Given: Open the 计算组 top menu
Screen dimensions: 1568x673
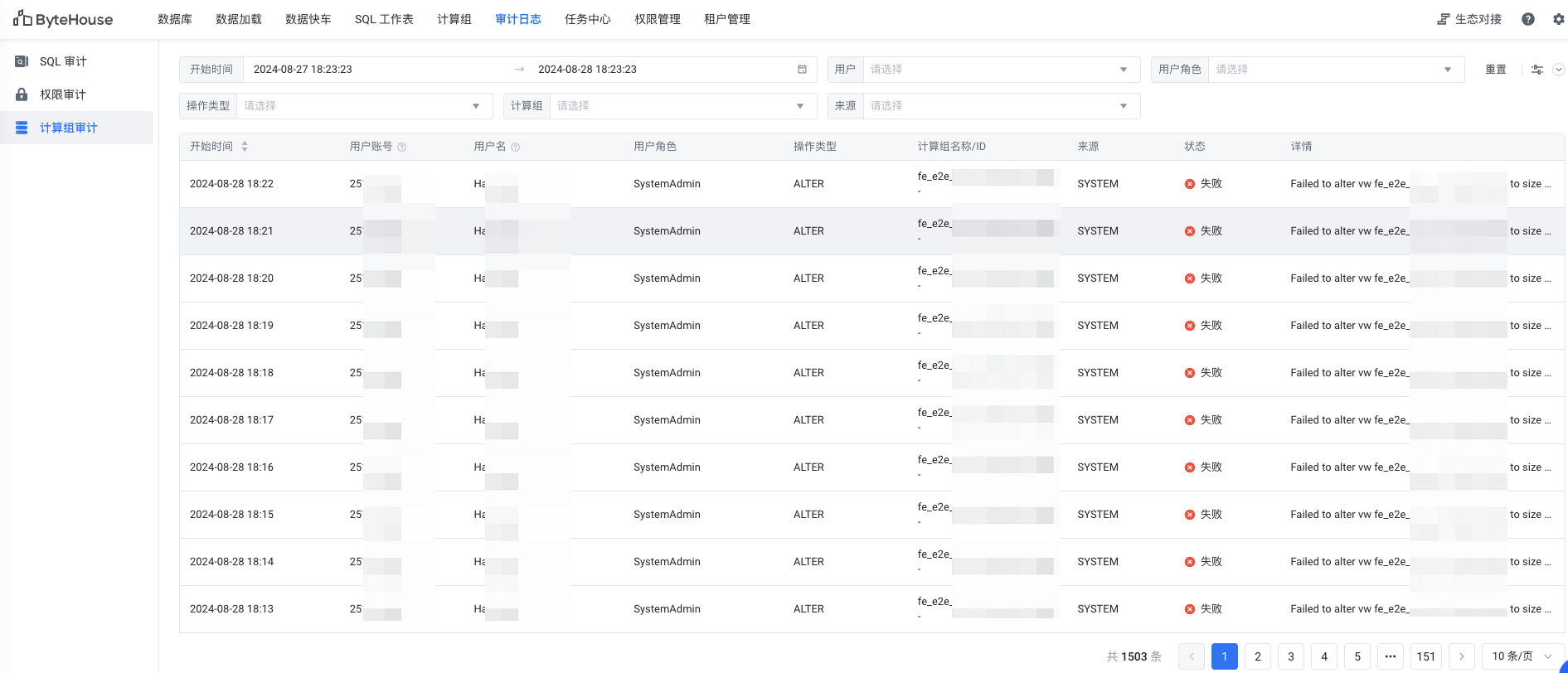Looking at the screenshot, I should point(454,19).
